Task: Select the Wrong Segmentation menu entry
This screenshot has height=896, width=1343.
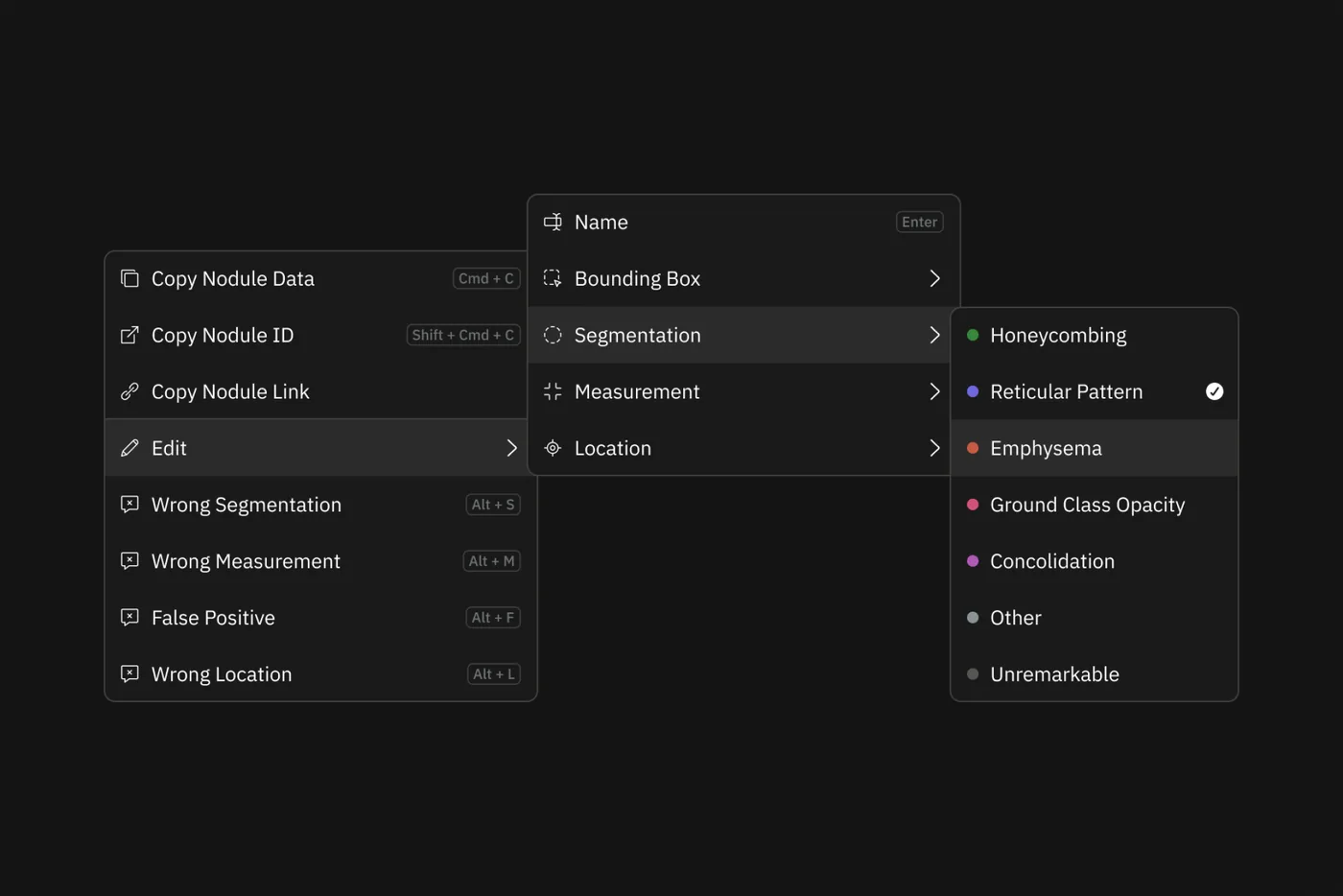Action: coord(320,505)
